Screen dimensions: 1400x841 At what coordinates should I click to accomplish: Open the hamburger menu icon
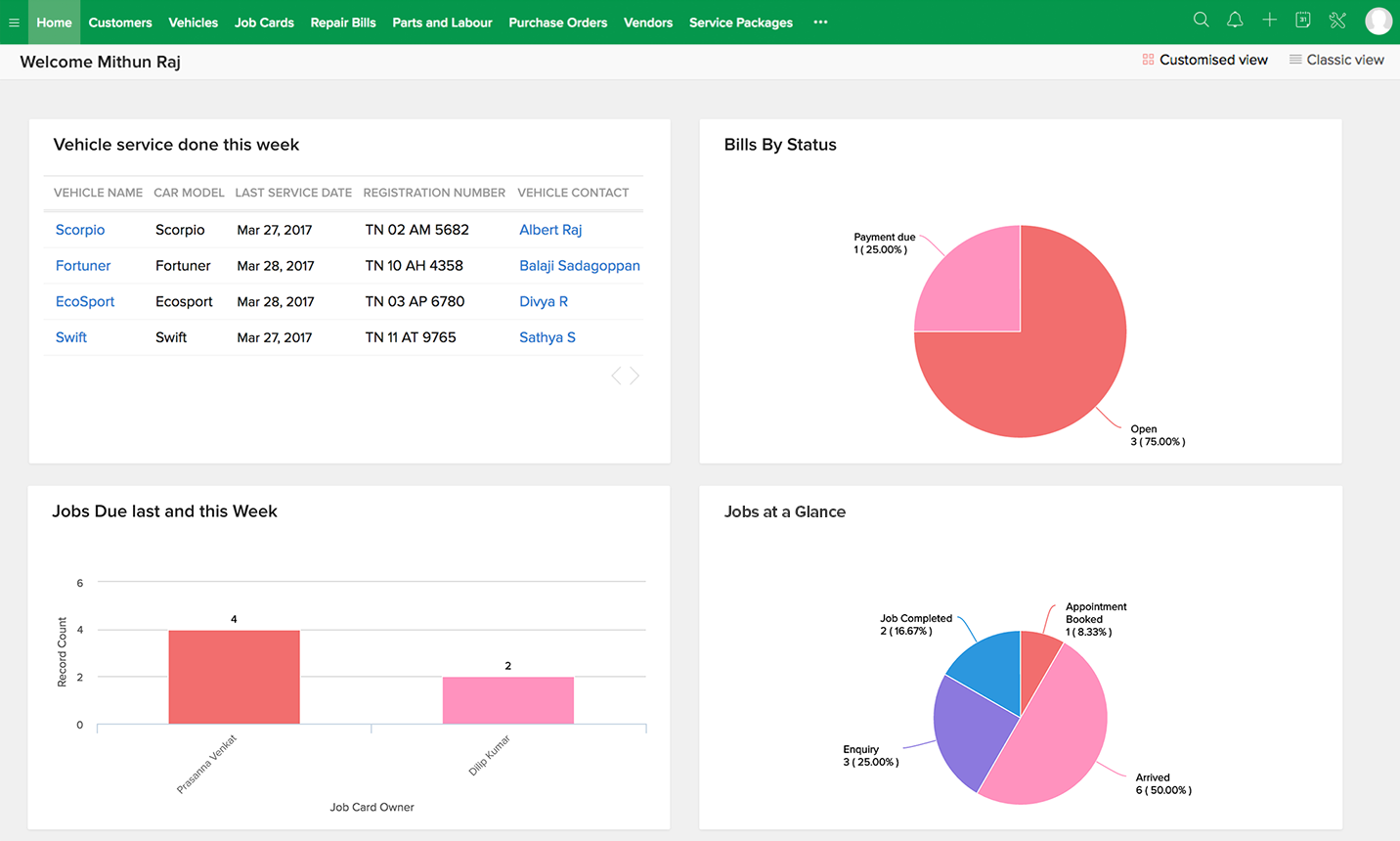click(x=14, y=22)
